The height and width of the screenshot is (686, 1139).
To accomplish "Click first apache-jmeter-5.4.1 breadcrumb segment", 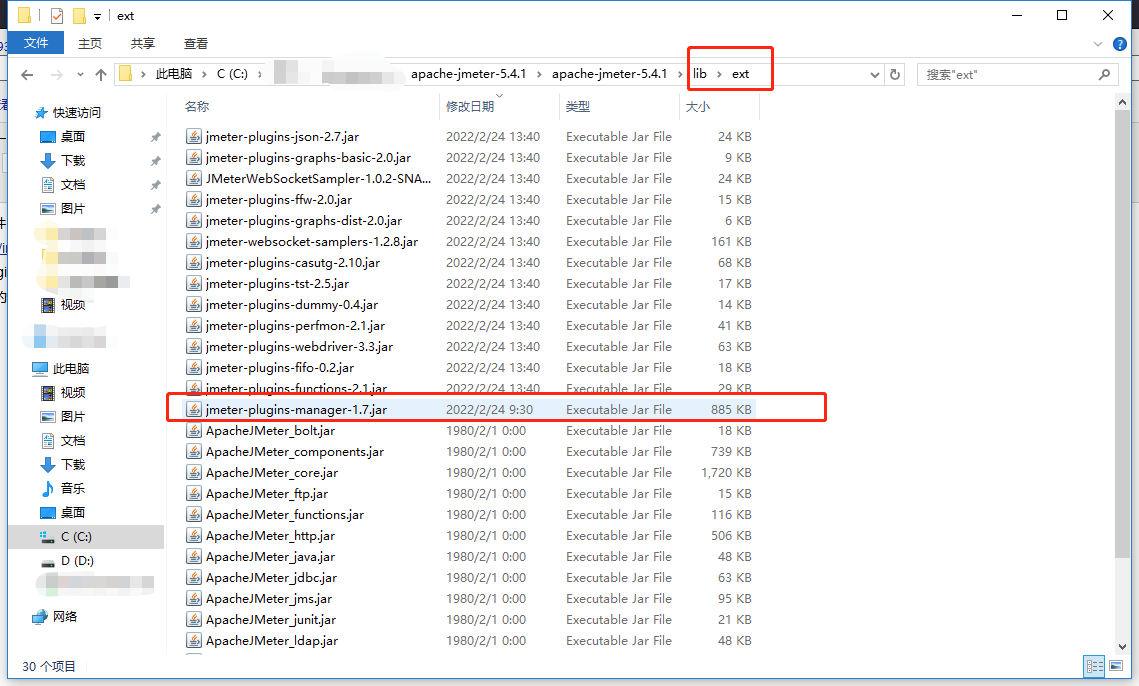I will (x=469, y=74).
